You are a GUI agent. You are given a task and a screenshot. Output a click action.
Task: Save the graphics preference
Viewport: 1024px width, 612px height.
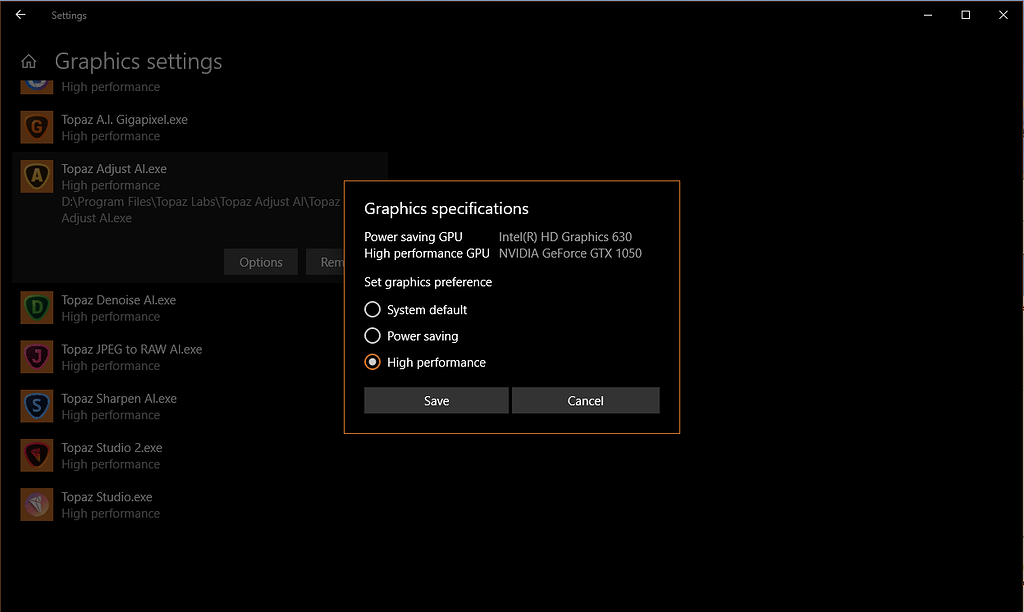tap(436, 400)
